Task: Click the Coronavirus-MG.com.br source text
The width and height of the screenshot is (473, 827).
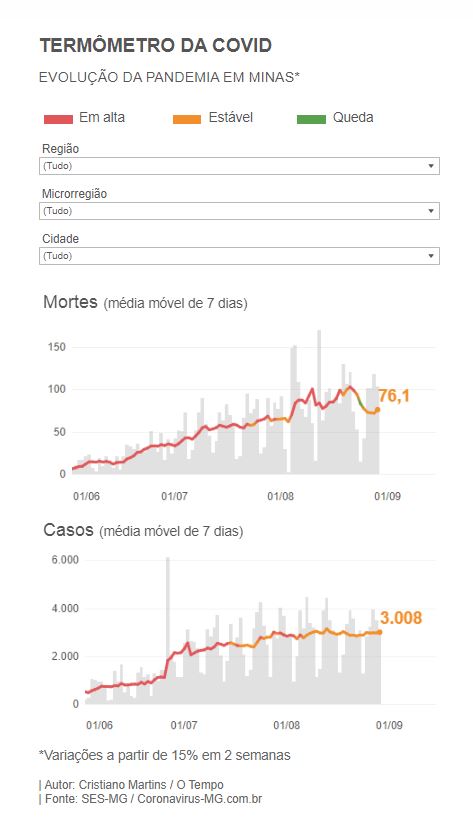Action: pyautogui.click(x=200, y=799)
